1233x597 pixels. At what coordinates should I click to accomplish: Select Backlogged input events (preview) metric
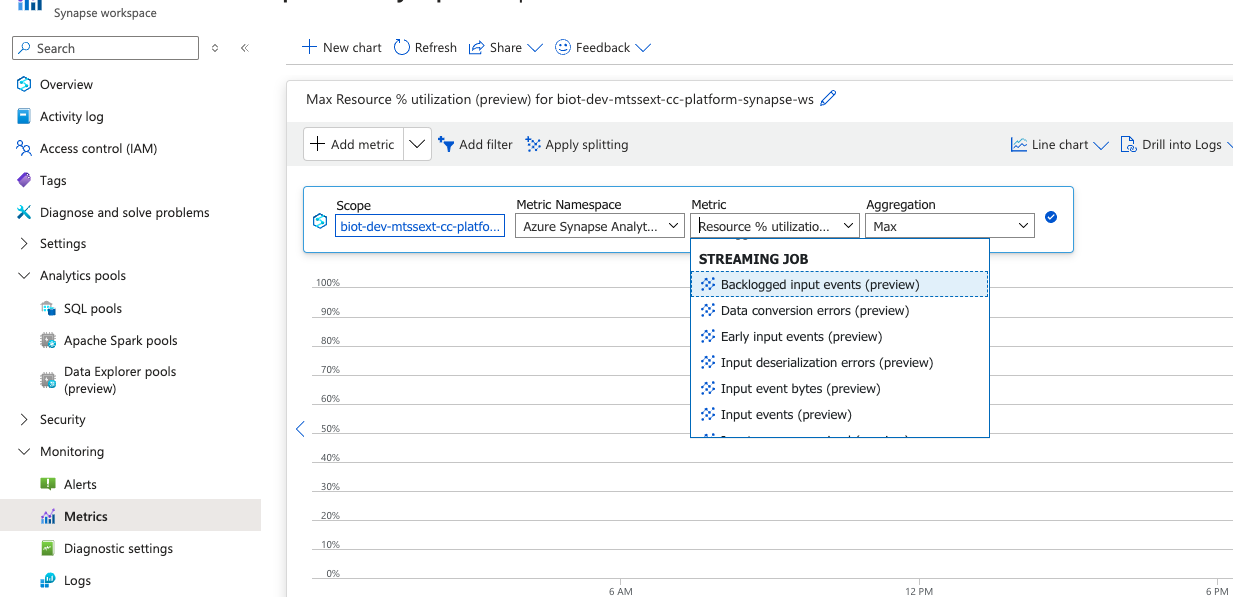pyautogui.click(x=819, y=285)
